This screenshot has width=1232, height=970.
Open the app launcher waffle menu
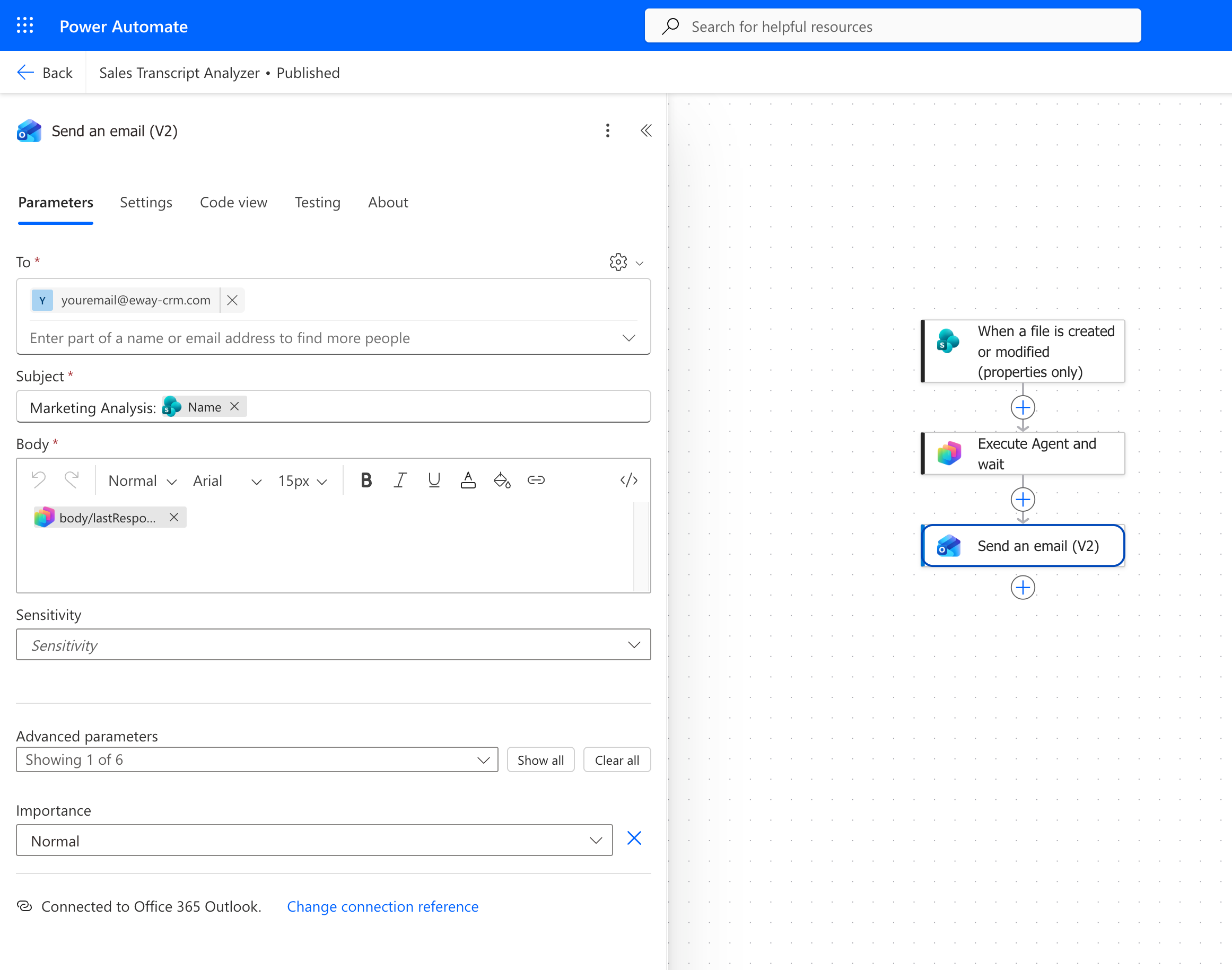pos(25,25)
